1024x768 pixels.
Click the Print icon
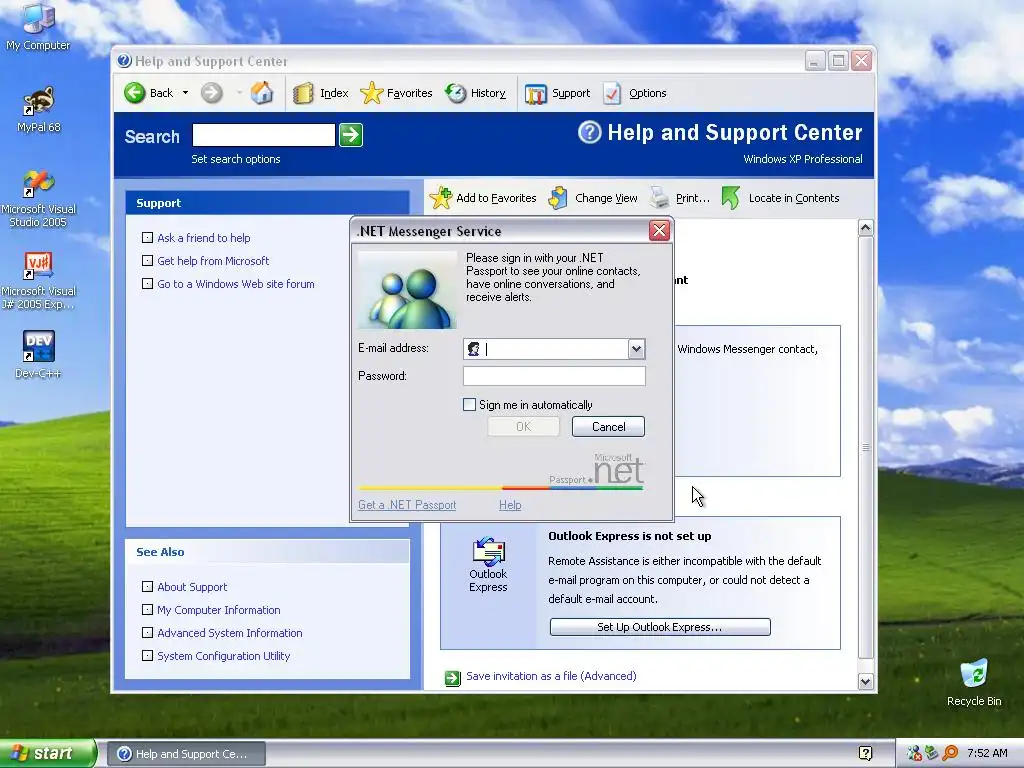click(660, 197)
